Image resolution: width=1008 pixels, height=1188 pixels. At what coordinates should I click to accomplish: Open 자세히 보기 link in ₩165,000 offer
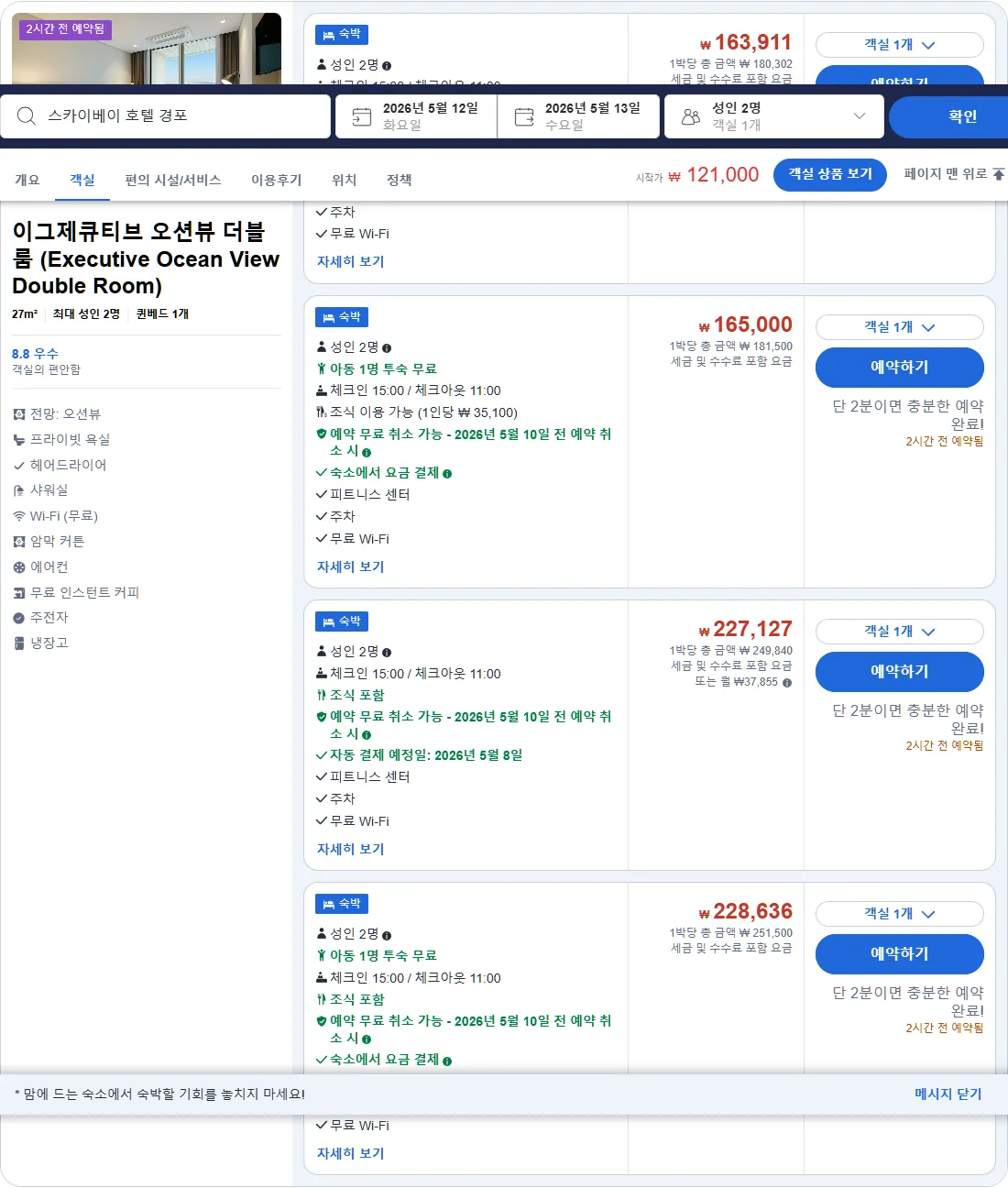tap(351, 566)
